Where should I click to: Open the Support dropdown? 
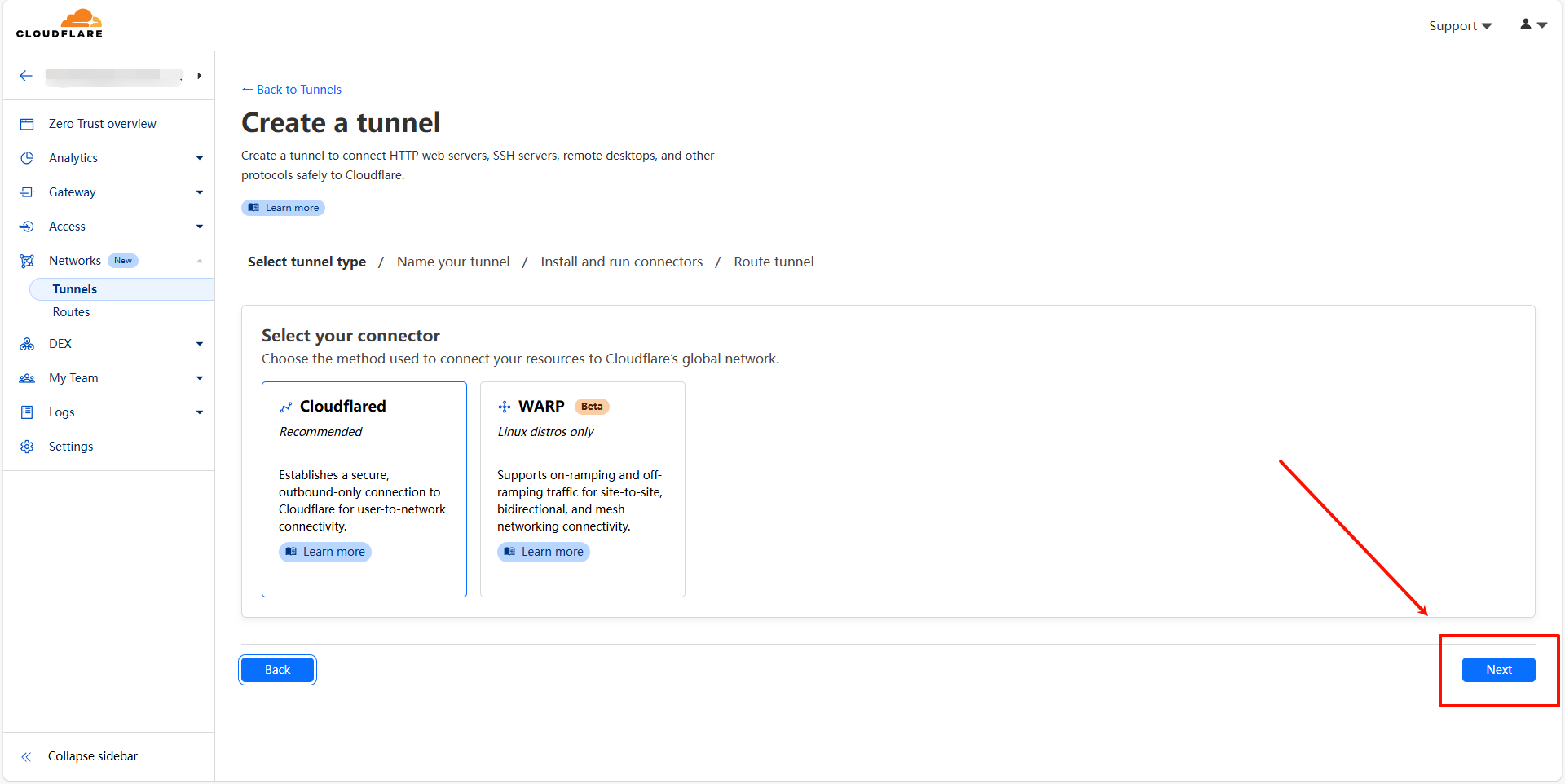tap(1460, 26)
